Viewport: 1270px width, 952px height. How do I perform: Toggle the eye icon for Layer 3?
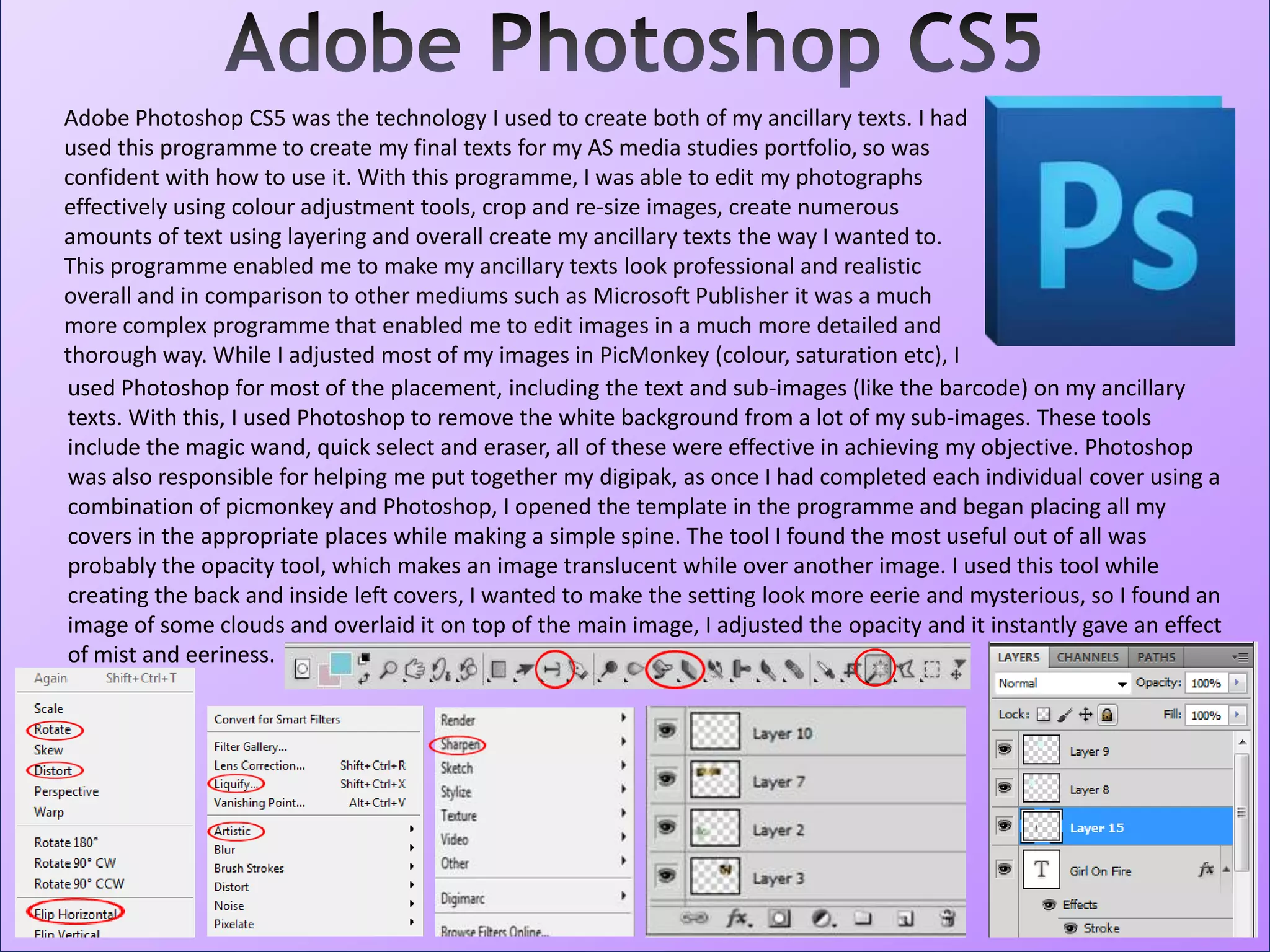tap(666, 875)
